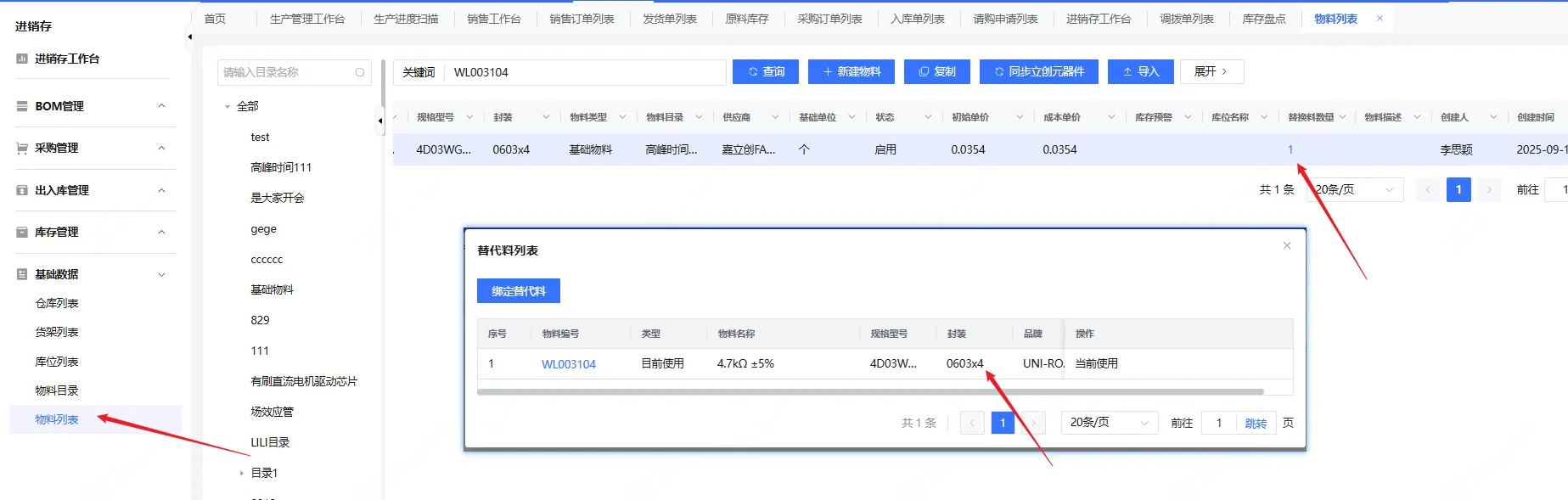Go to next page in substitute dialog
The width and height of the screenshot is (1568, 500).
click(x=1033, y=423)
